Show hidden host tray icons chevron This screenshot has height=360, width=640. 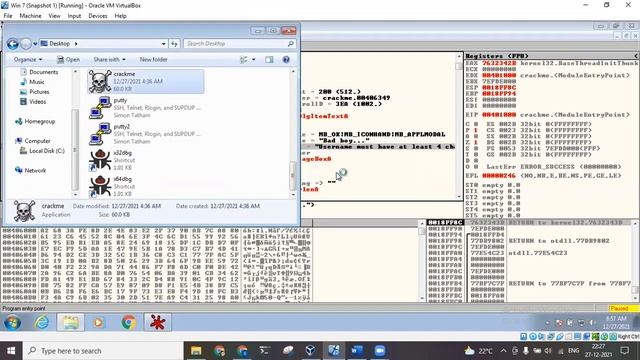503,351
